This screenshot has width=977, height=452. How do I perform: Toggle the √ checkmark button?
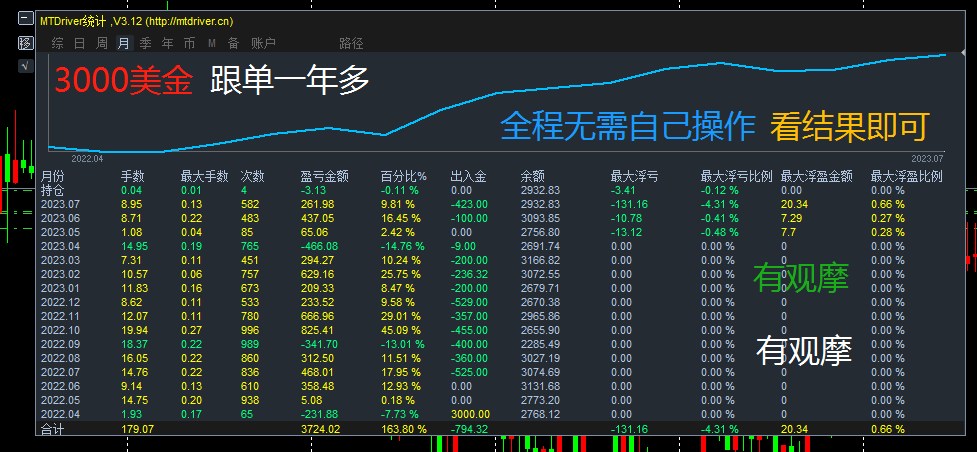coord(26,65)
